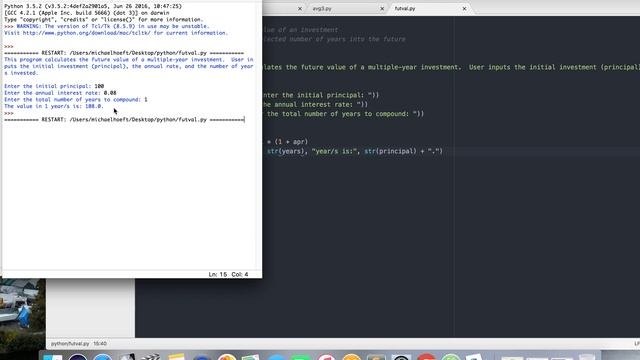The width and height of the screenshot is (640, 360).
Task: Click shell line 'Enter the initial principal: 100'
Action: (54, 86)
